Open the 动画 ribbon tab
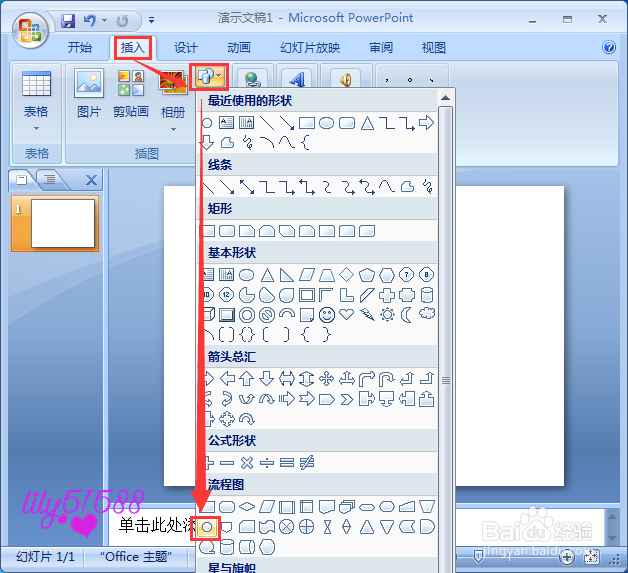The image size is (628, 573). pyautogui.click(x=239, y=48)
